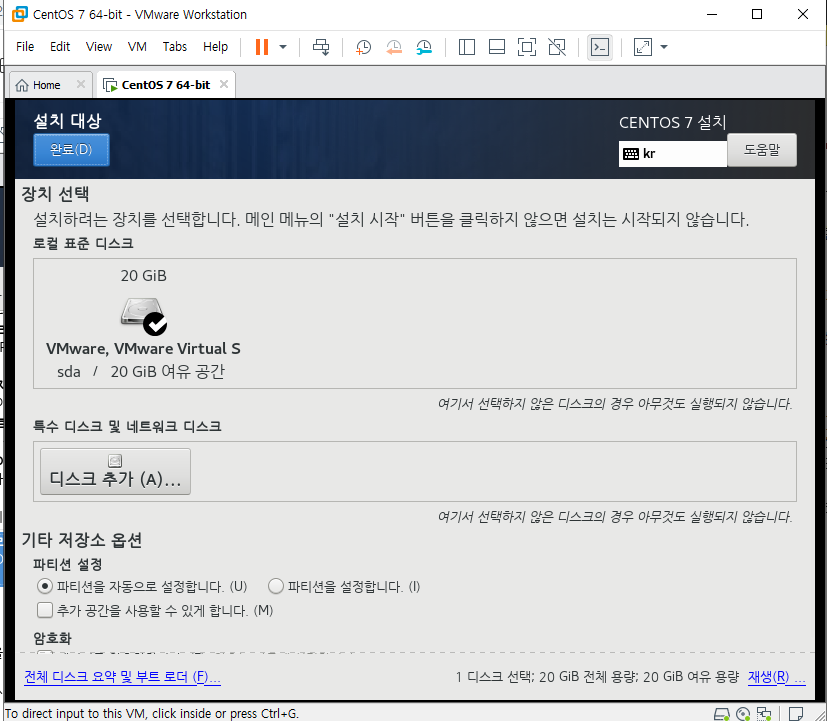Open the Tabs menu

(x=175, y=46)
